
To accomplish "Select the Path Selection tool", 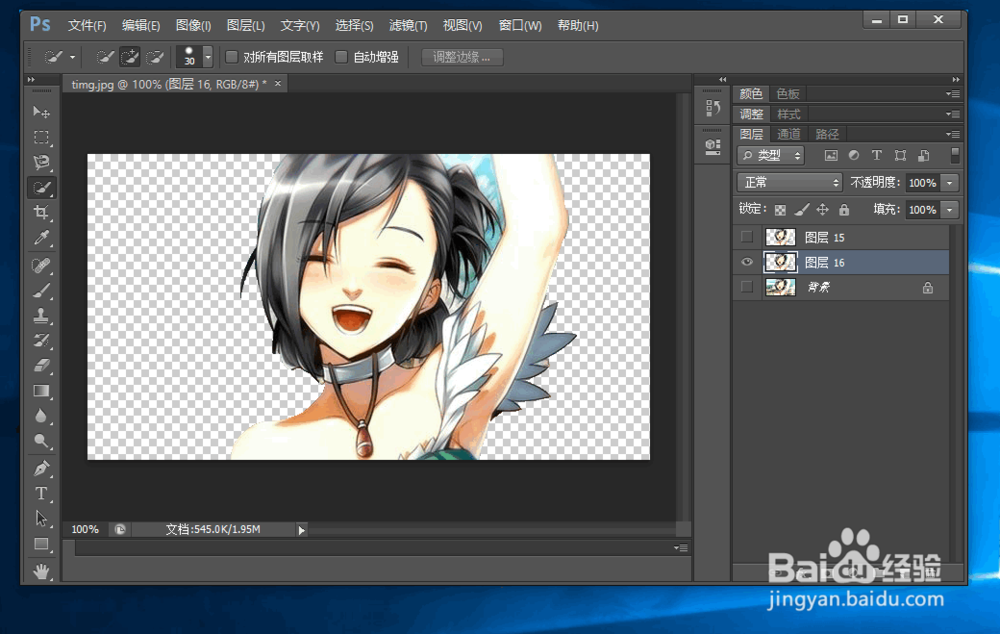I will point(41,519).
